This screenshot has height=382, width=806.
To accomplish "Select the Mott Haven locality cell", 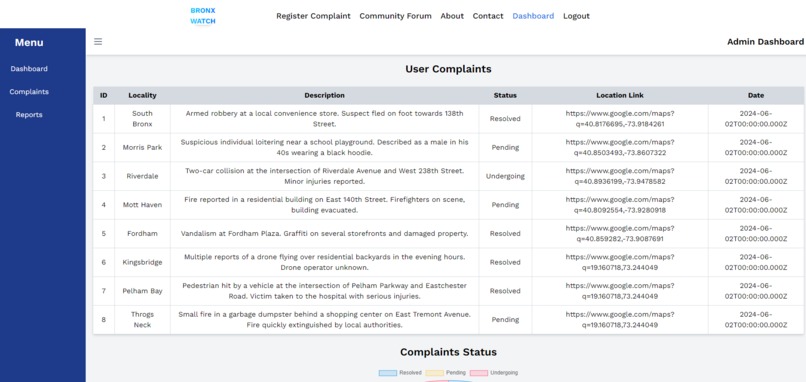I will tap(142, 205).
